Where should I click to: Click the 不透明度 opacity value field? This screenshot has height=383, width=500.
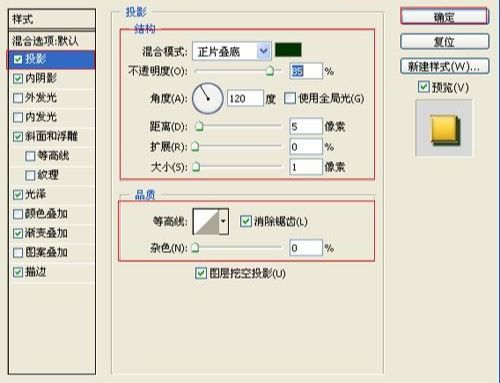[306, 71]
